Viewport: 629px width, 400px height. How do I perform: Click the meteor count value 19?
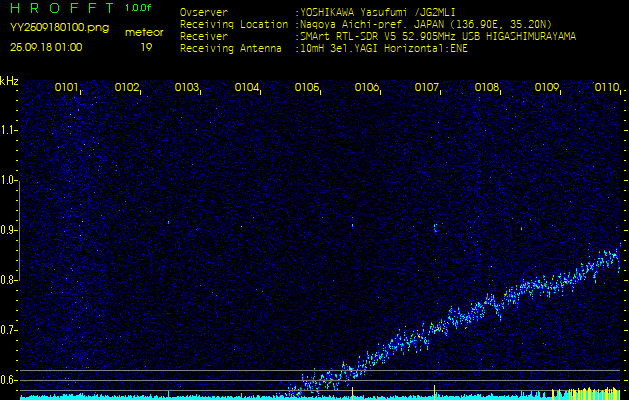coord(146,47)
